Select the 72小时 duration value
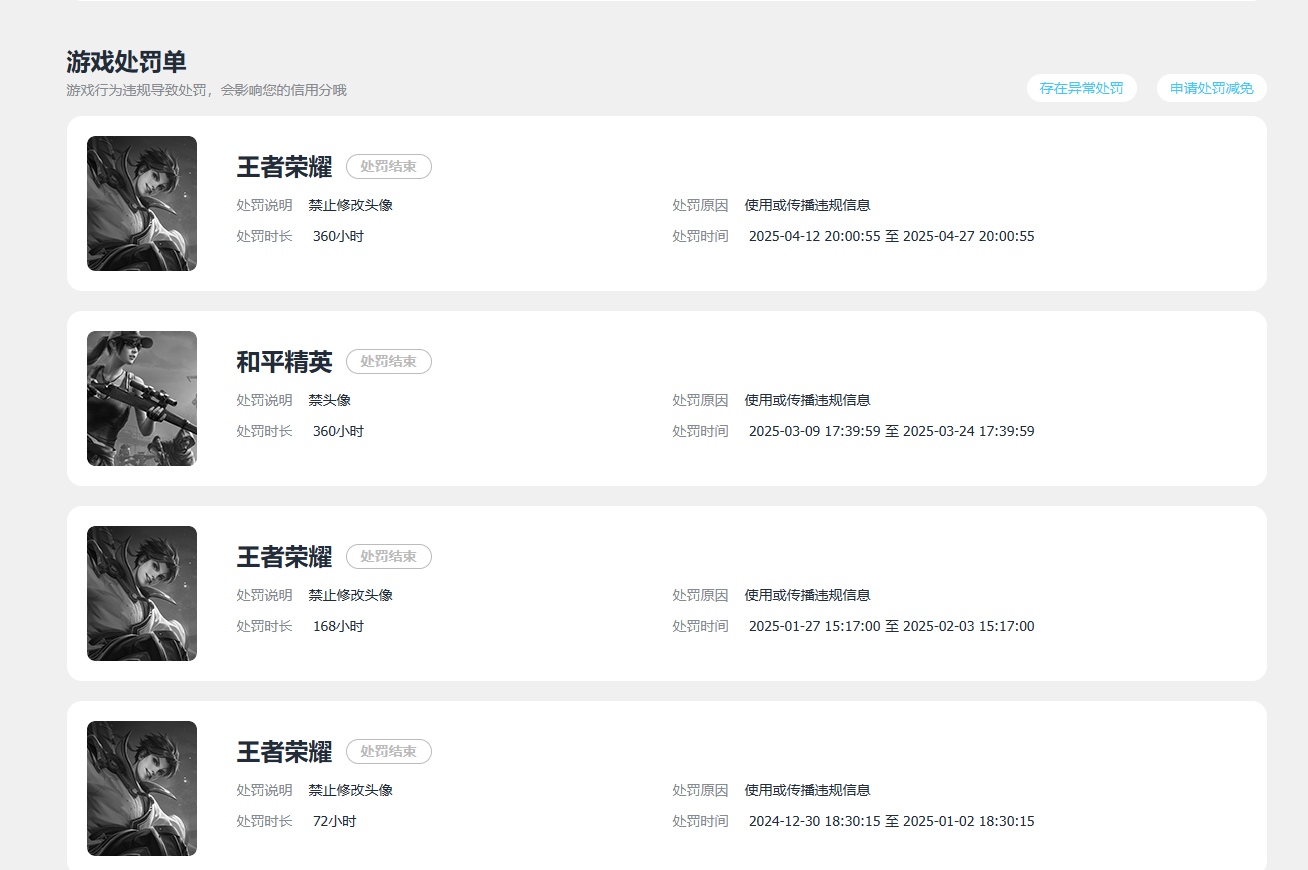 pyautogui.click(x=334, y=821)
